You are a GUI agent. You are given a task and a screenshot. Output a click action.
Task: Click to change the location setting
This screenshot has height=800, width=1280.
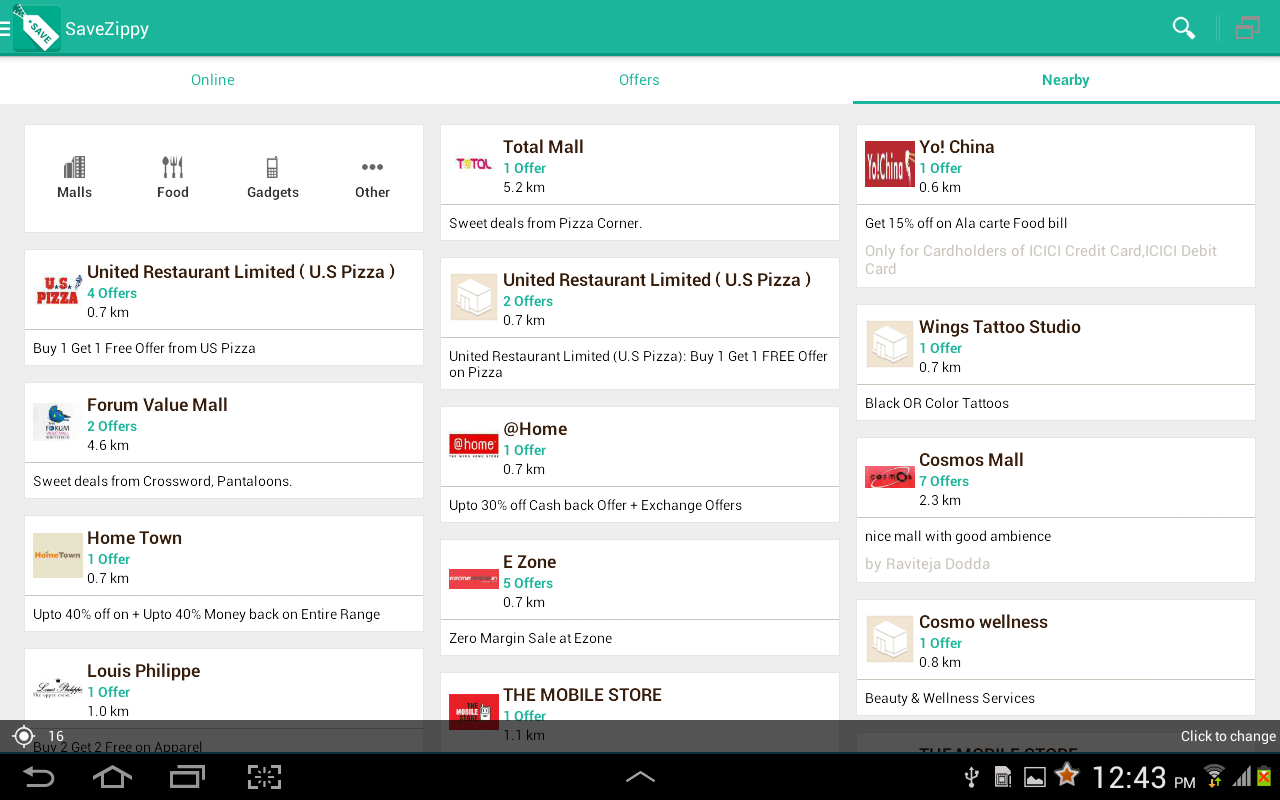coord(1228,736)
